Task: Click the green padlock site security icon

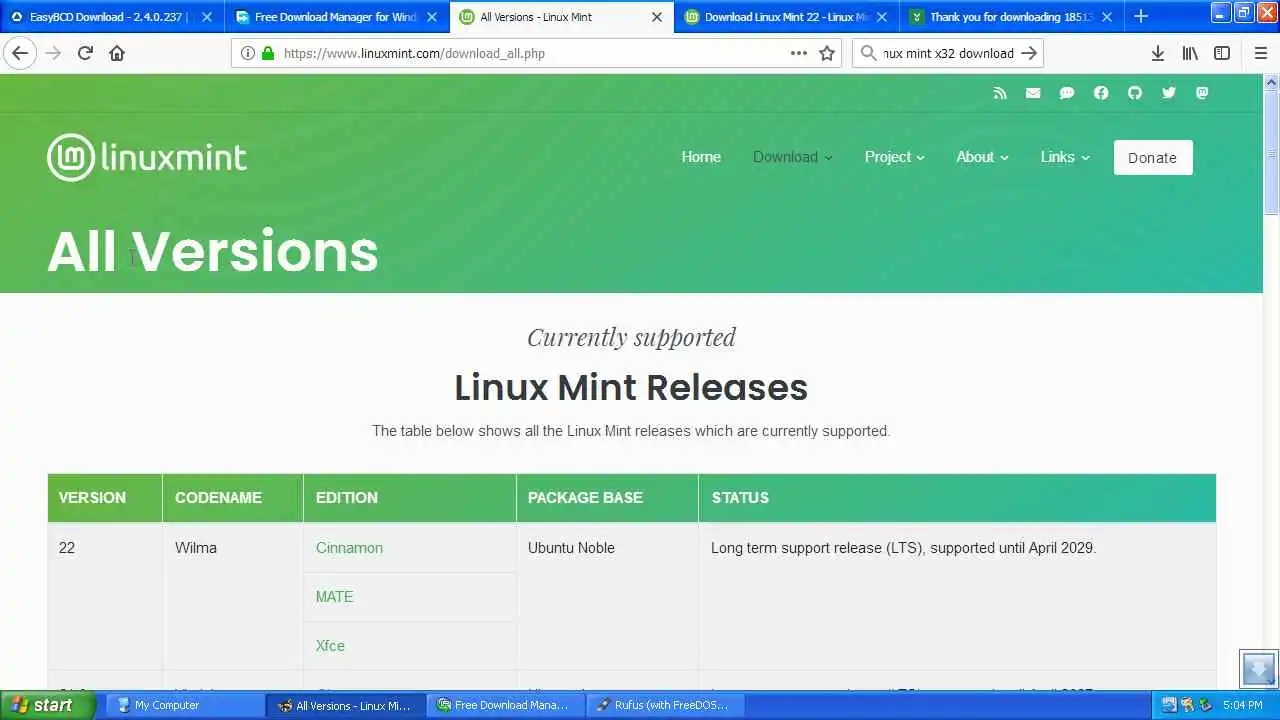Action: coord(267,53)
